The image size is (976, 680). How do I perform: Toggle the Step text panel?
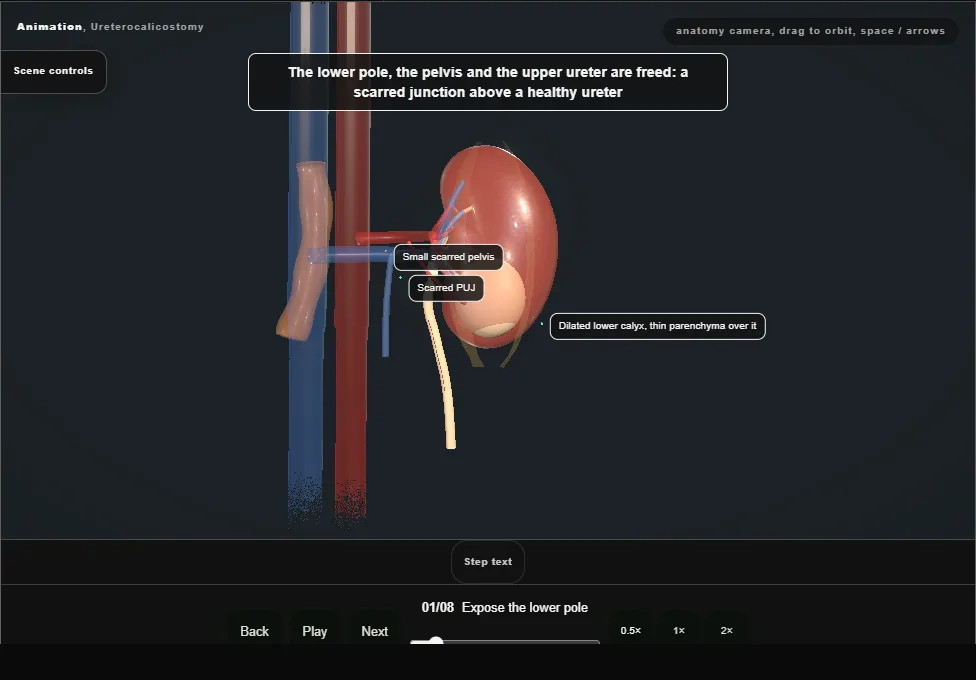pos(487,562)
